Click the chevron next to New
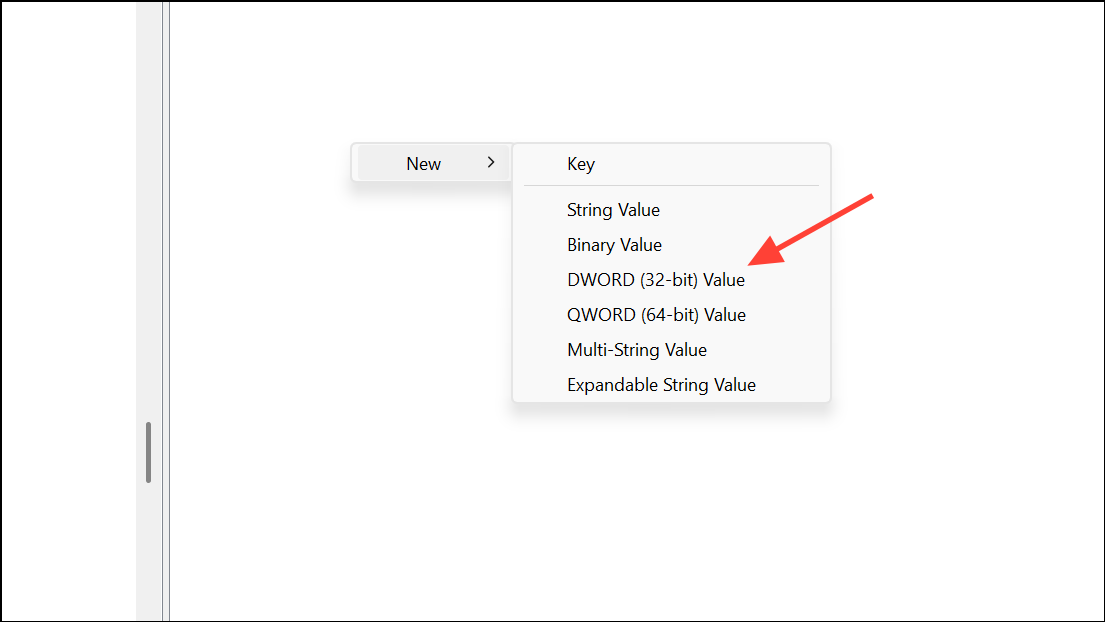Viewport: 1105px width, 622px height. point(491,162)
